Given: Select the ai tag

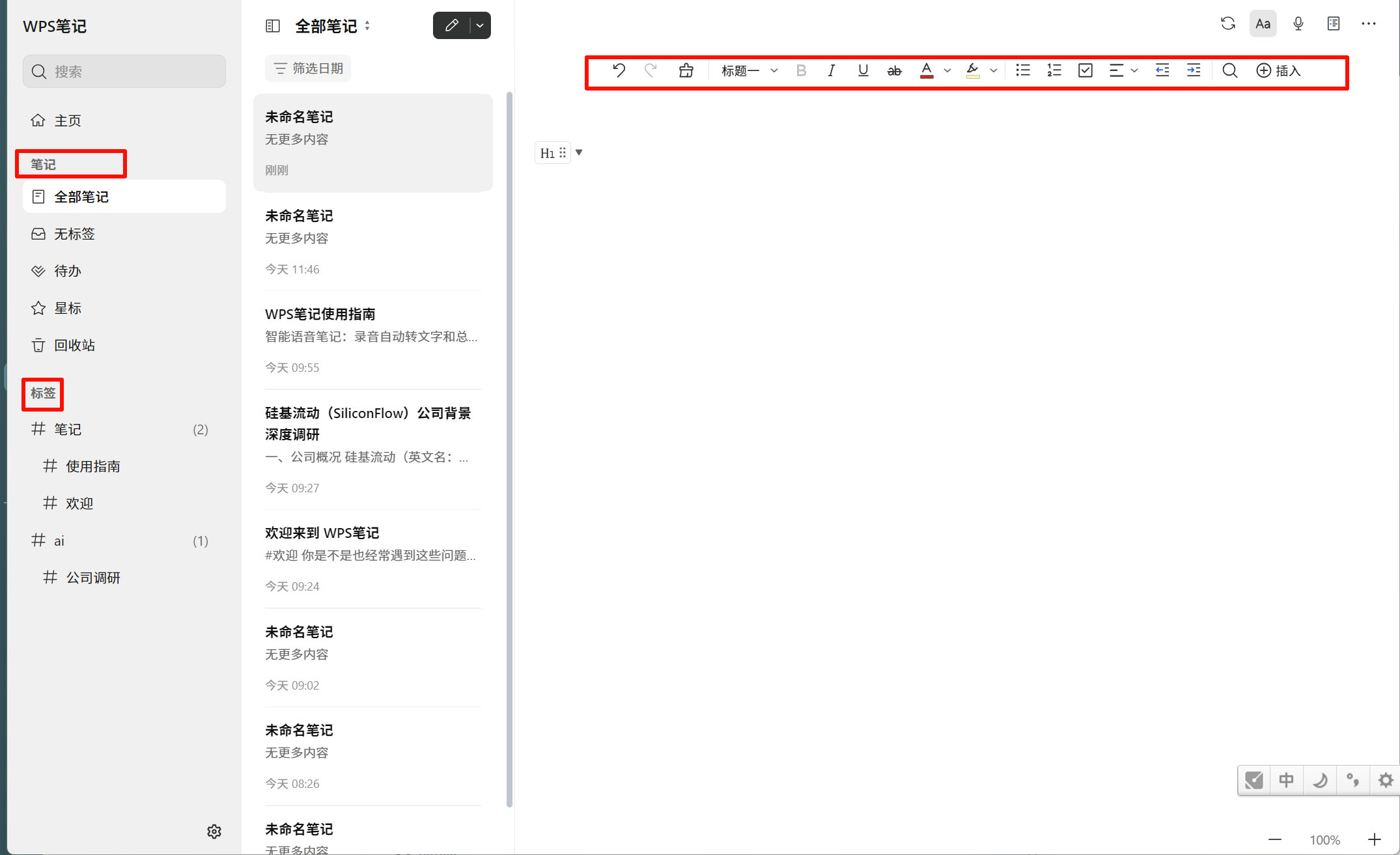Looking at the screenshot, I should [x=124, y=540].
